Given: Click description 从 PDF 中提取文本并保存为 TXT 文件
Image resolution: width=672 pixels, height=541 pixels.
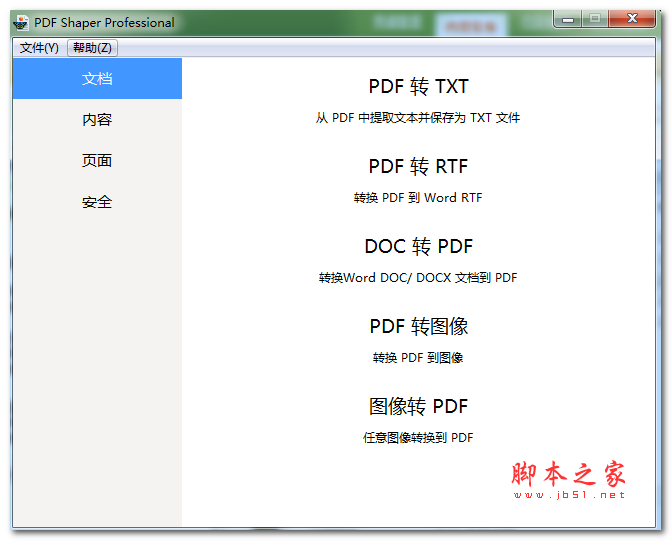Looking at the screenshot, I should pos(418,118).
